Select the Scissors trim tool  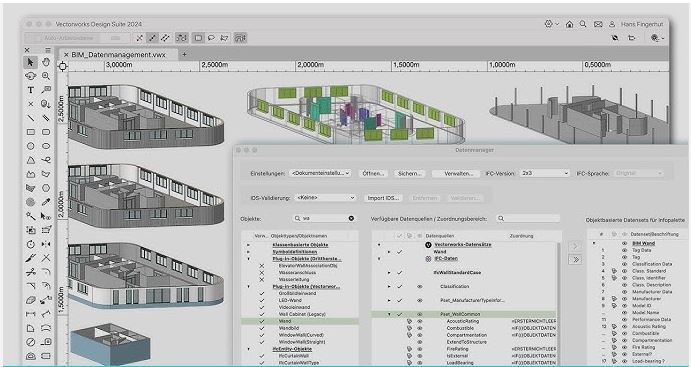[30, 272]
